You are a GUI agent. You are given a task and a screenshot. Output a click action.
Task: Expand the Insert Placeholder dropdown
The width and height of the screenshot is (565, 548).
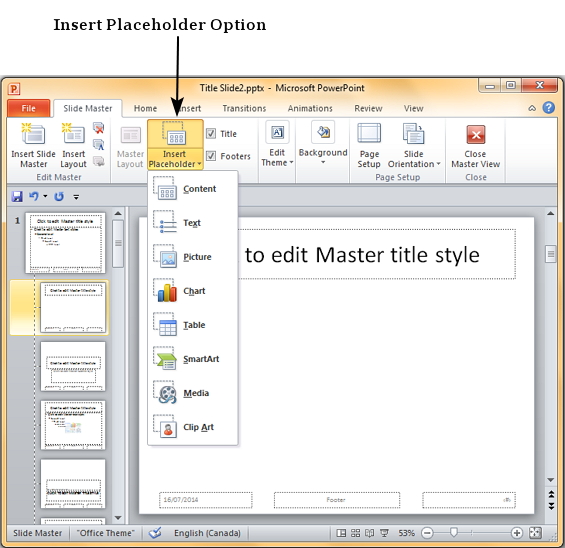(x=175, y=159)
